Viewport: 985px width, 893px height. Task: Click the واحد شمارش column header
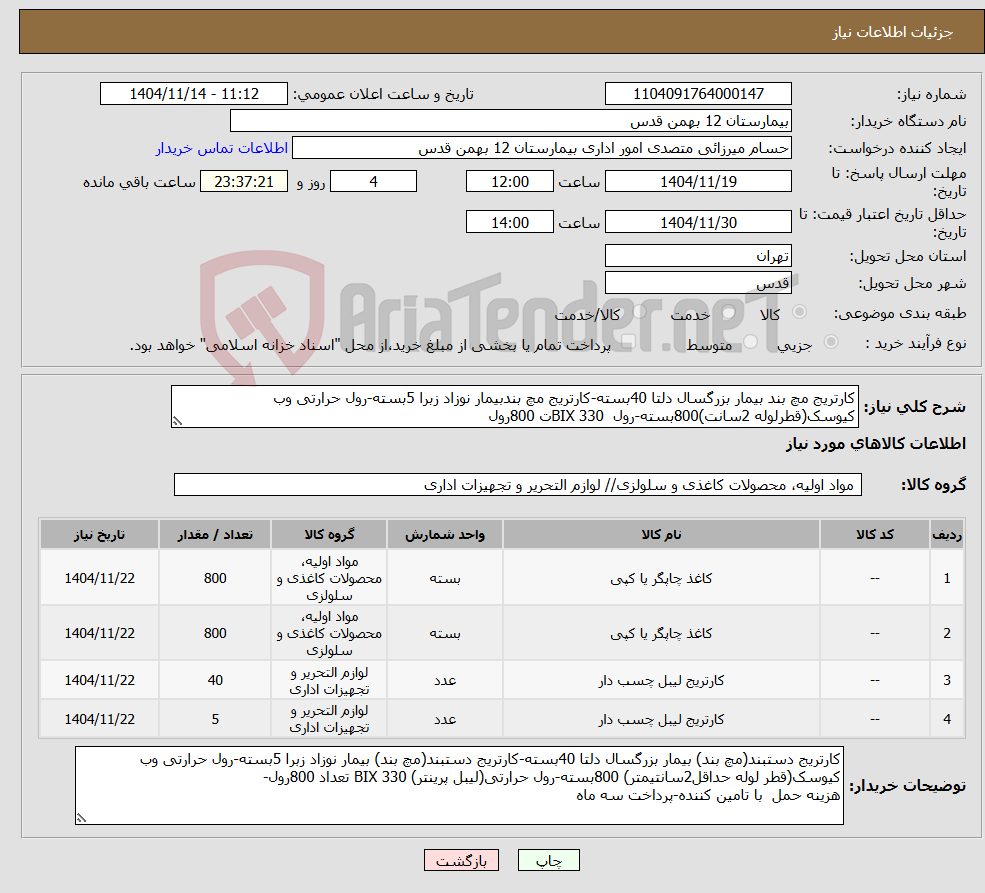point(445,534)
